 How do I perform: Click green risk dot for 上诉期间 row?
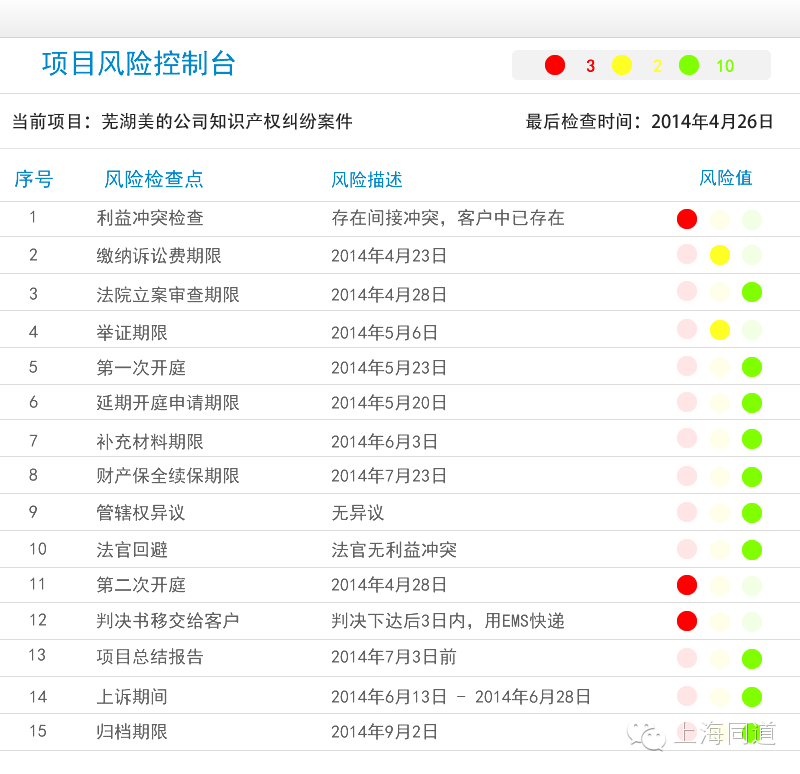(752, 696)
